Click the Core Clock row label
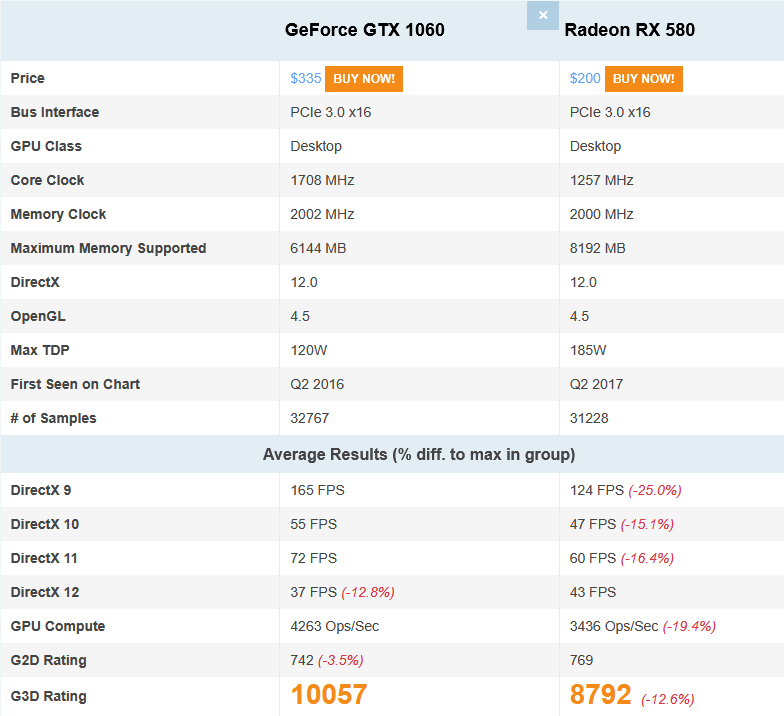Image resolution: width=784 pixels, height=716 pixels. (48, 180)
